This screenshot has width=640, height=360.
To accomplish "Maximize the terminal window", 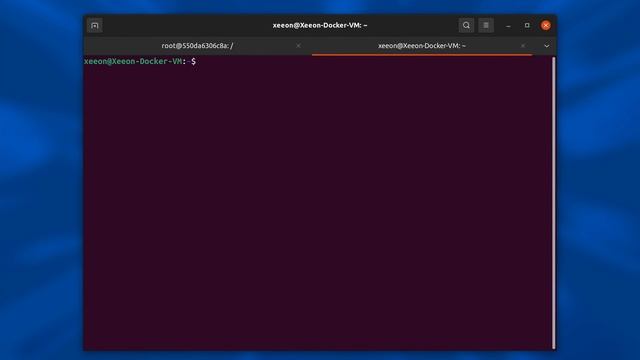I will click(x=527, y=25).
